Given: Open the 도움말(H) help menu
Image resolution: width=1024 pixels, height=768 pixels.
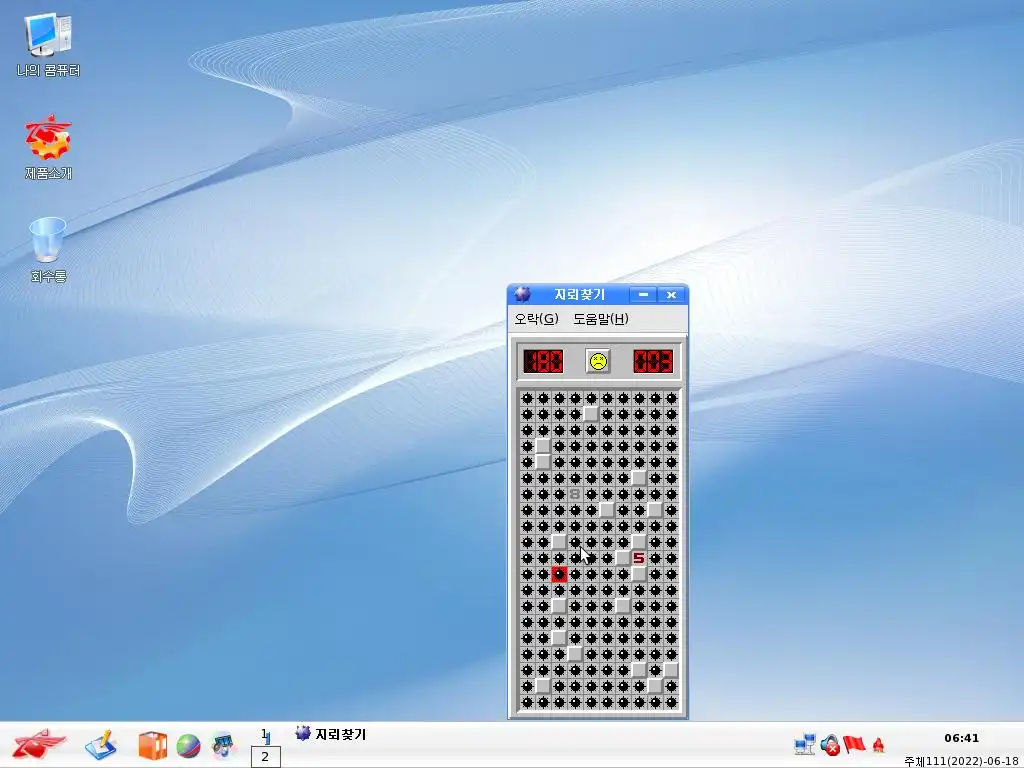Looking at the screenshot, I should point(601,319).
